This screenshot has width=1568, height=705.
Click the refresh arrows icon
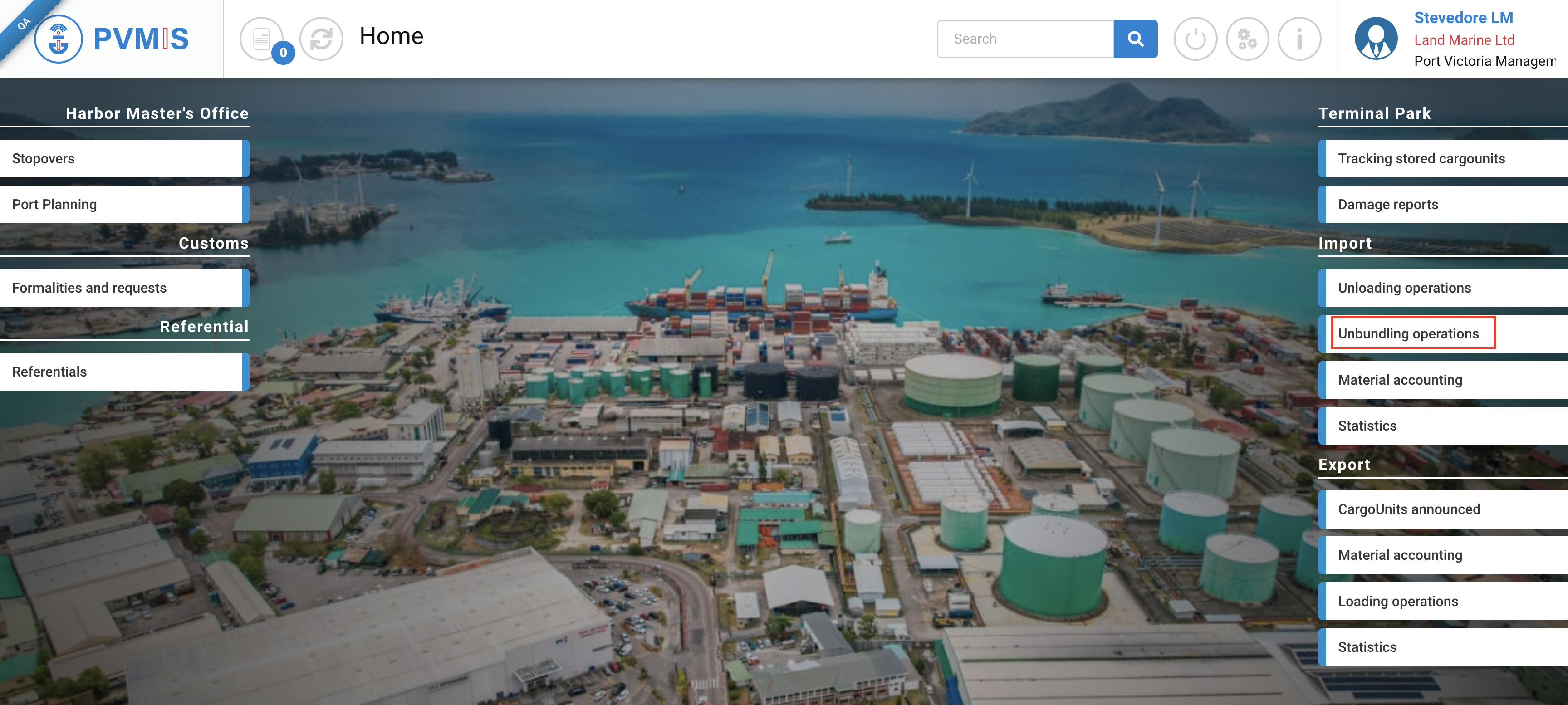[321, 39]
